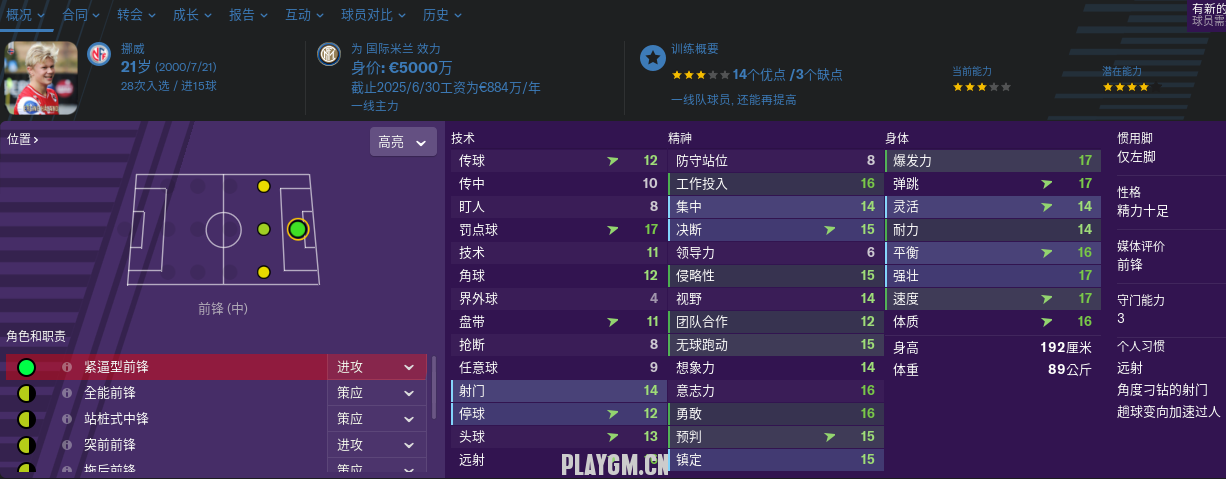Select the top yellow position dot on pitch
Image resolution: width=1226 pixels, height=479 pixels.
point(263,186)
